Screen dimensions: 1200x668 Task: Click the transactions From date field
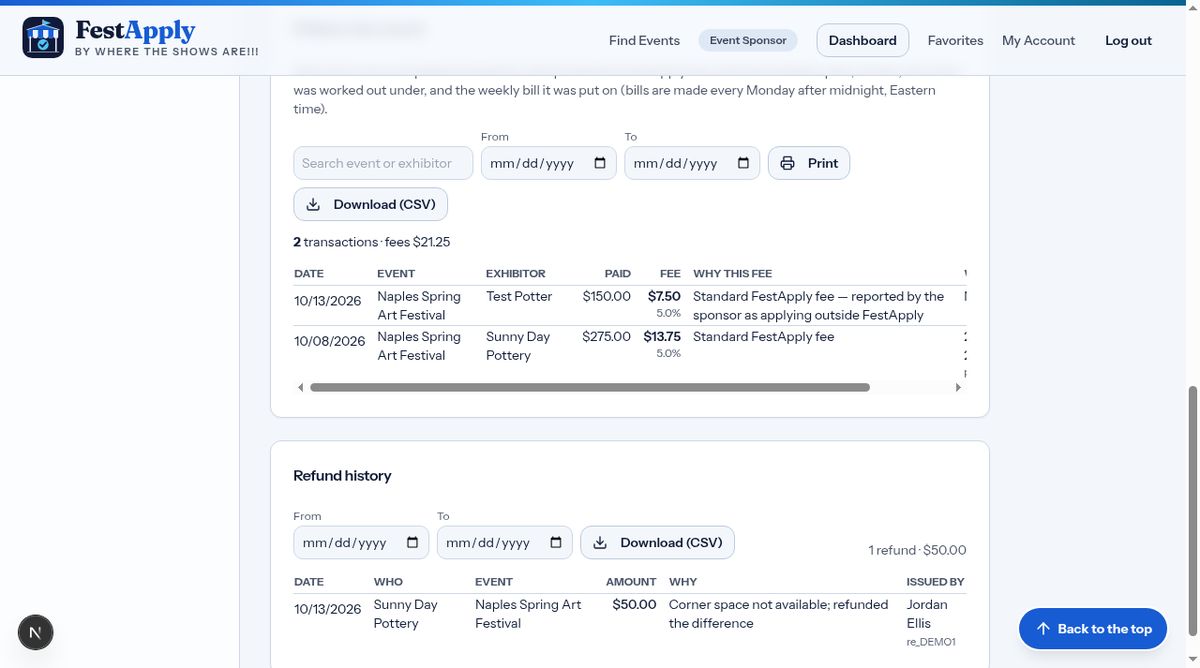click(549, 163)
